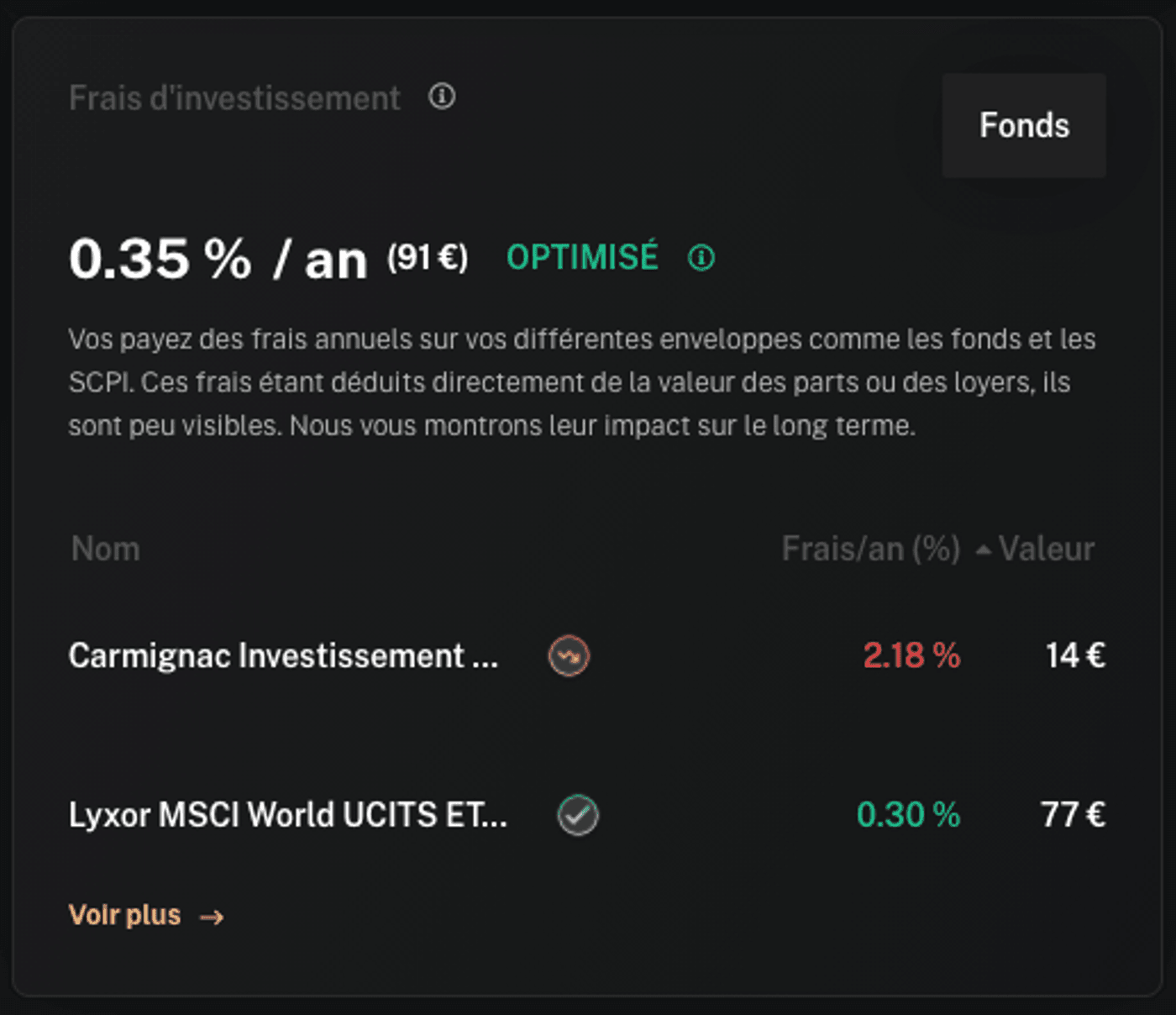Image resolution: width=1176 pixels, height=1015 pixels.
Task: Click green checkmark icon for Lyxor fund
Action: pyautogui.click(x=578, y=815)
